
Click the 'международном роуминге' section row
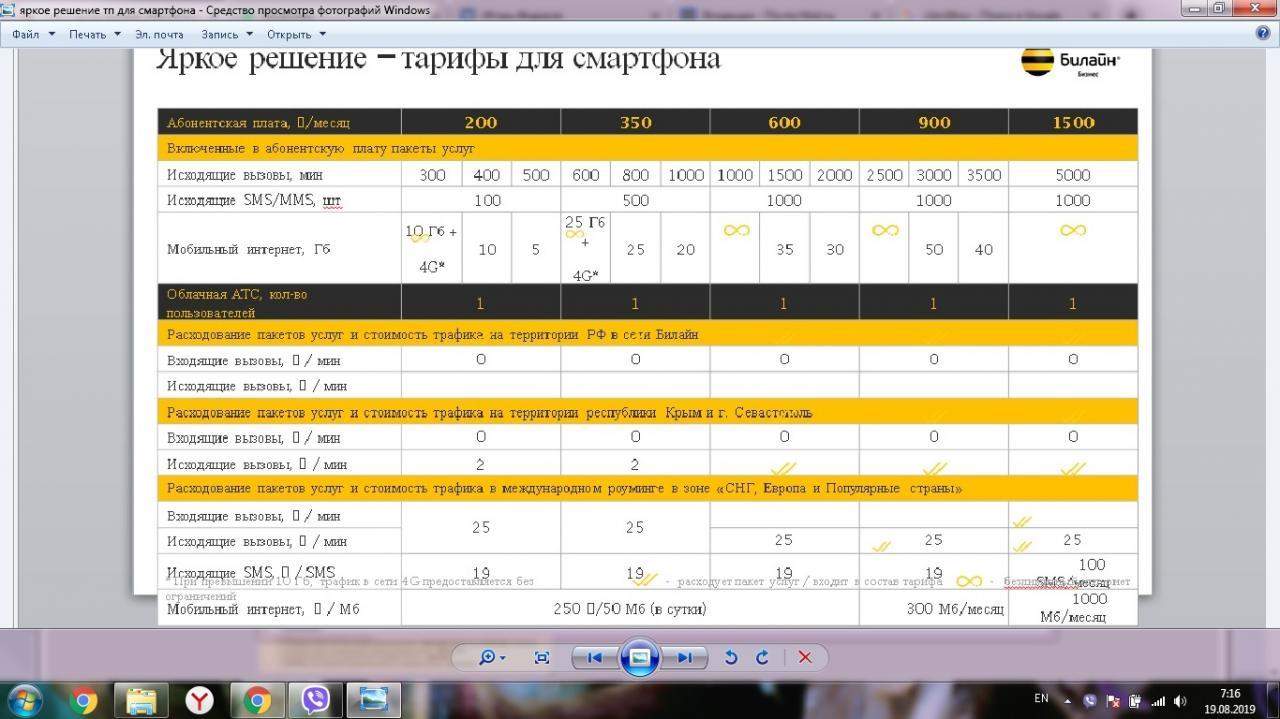[647, 488]
